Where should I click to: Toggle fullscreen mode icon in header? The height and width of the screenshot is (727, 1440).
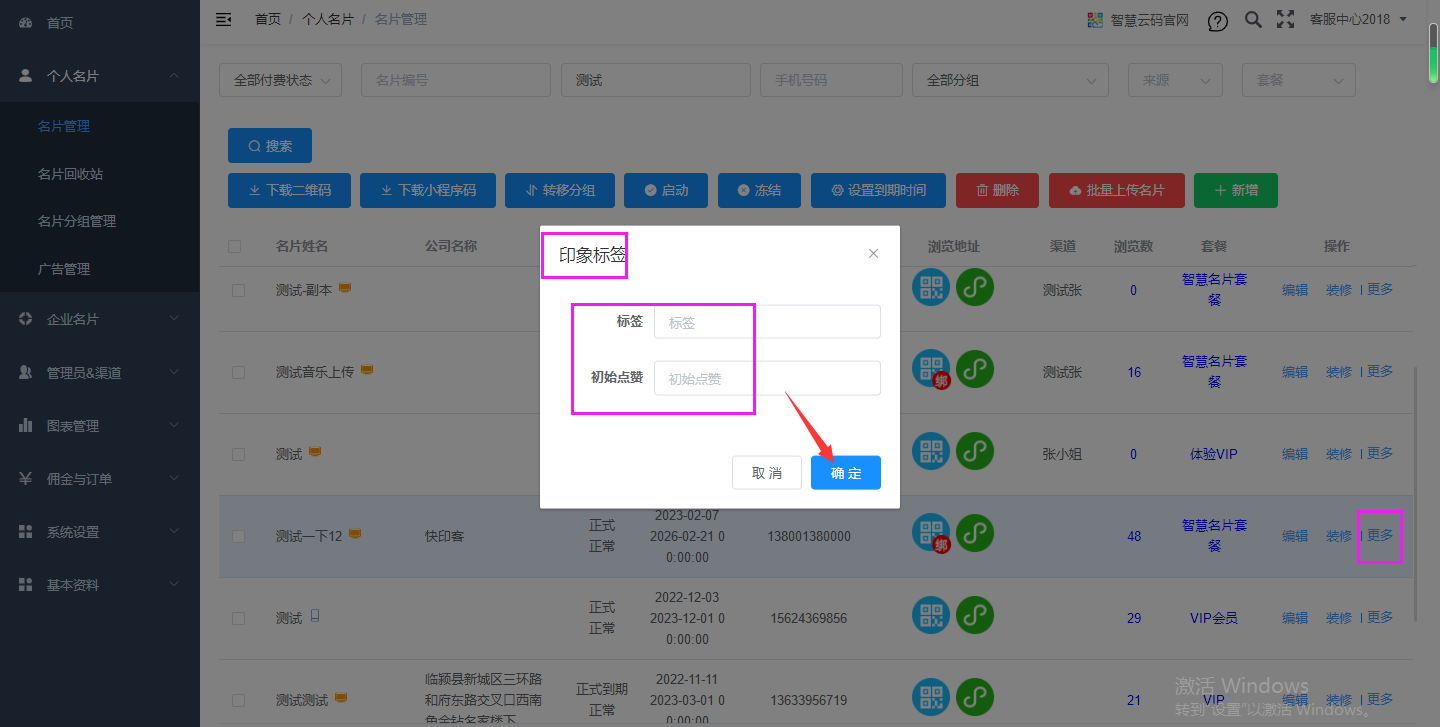1285,19
